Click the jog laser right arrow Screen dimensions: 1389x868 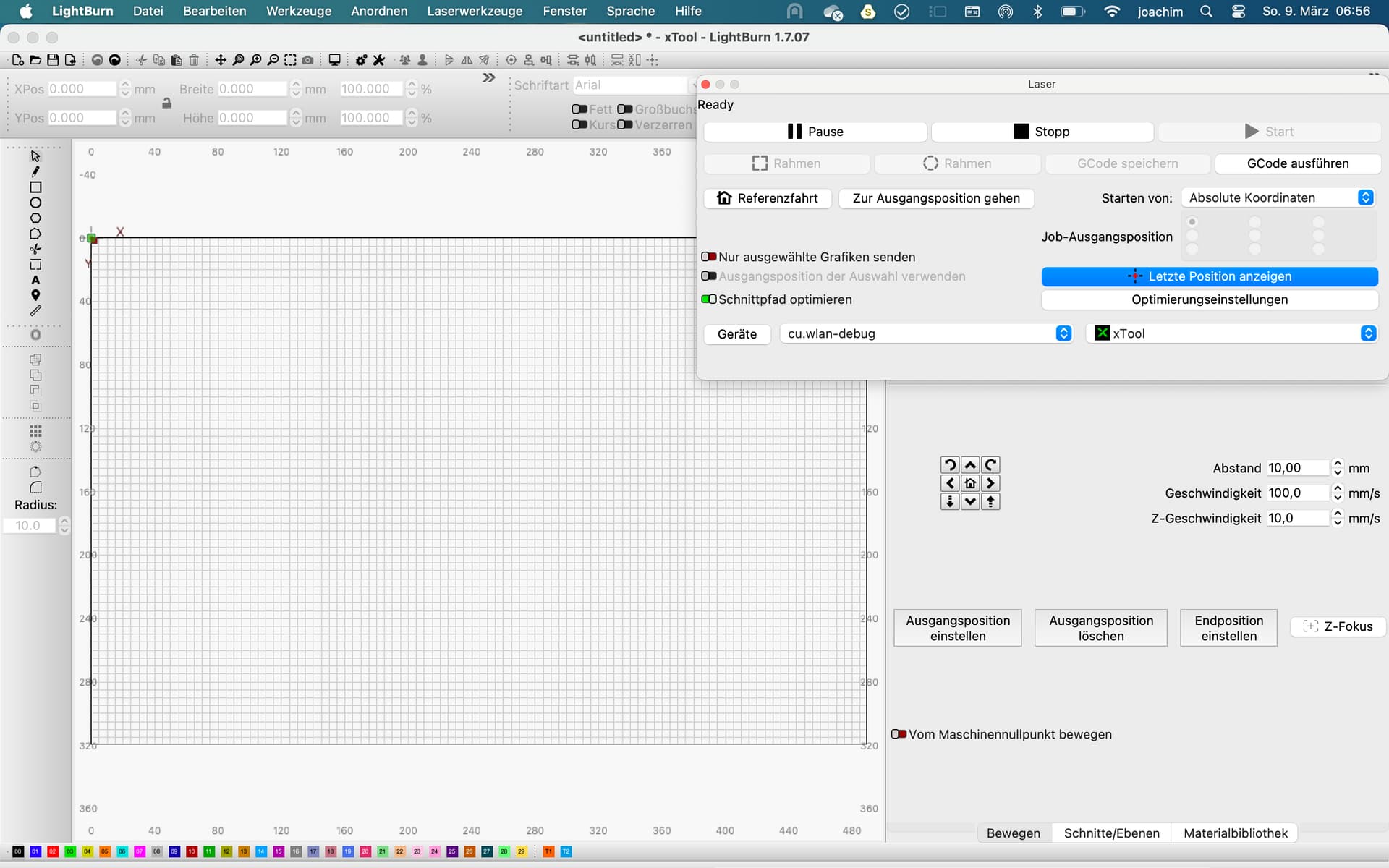tap(990, 483)
